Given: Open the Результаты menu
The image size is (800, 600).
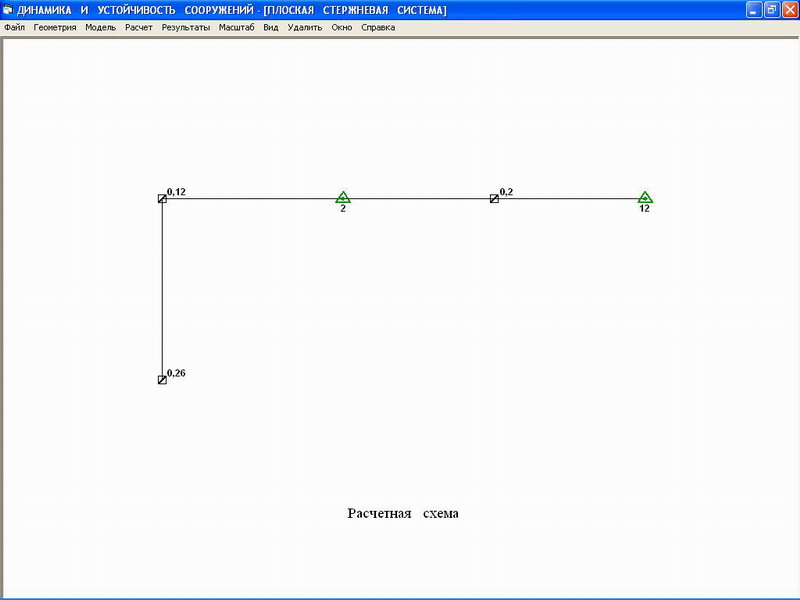Looking at the screenshot, I should coord(186,28).
